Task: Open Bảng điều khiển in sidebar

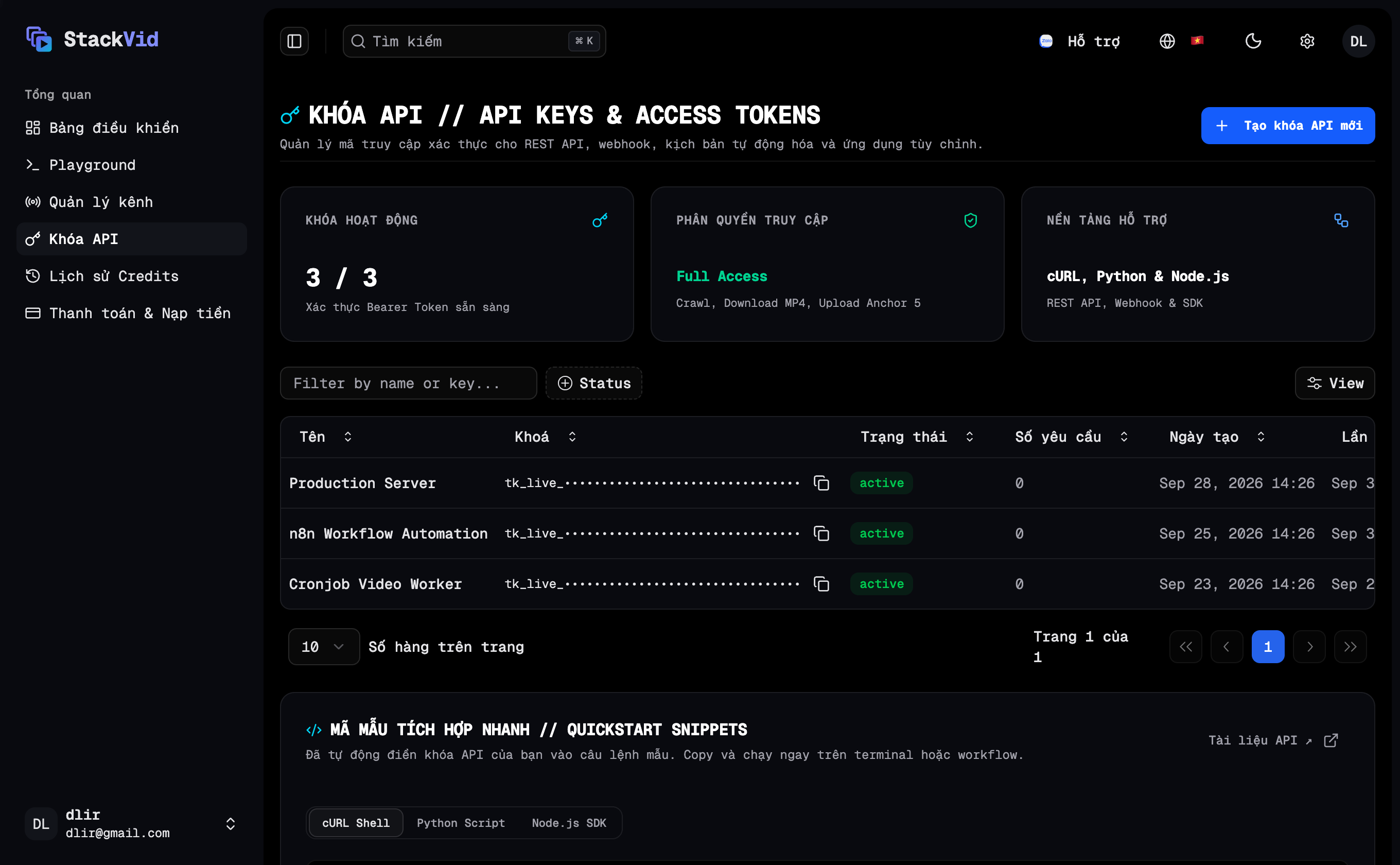Action: click(132, 128)
